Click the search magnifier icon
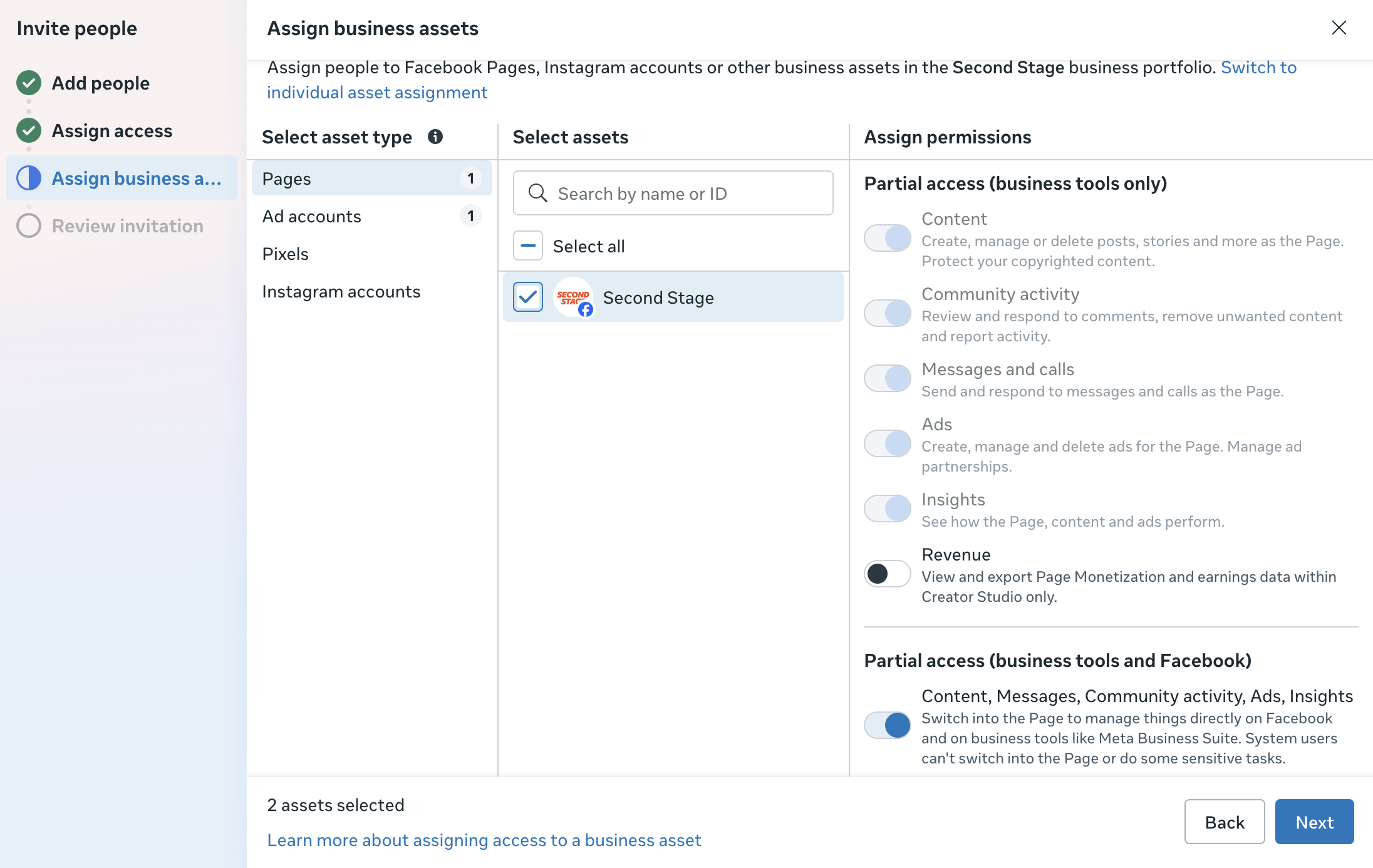The height and width of the screenshot is (868, 1373). point(537,193)
